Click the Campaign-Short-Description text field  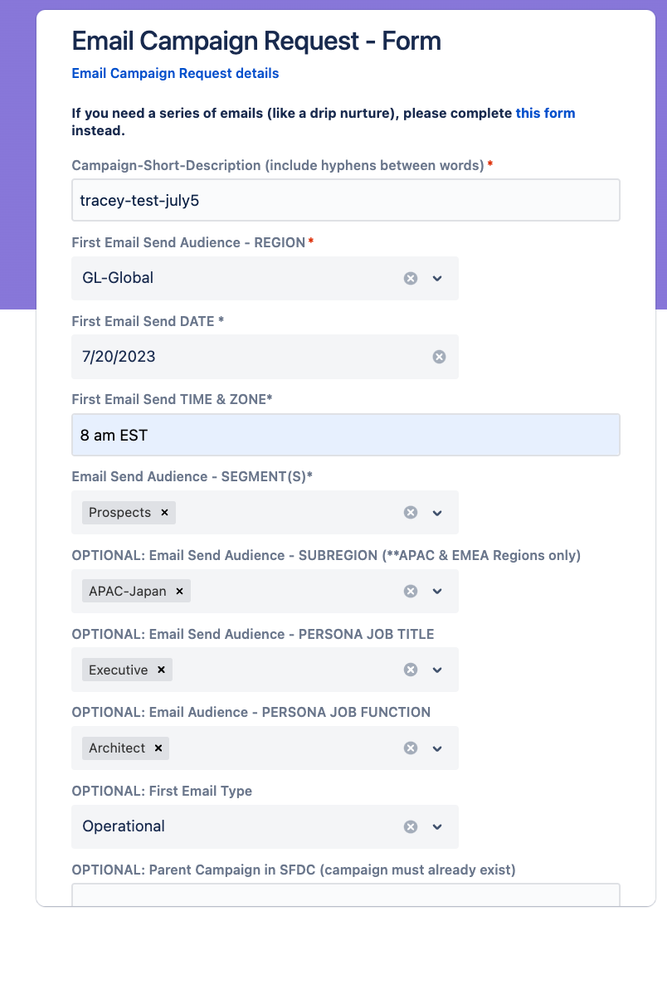(345, 200)
